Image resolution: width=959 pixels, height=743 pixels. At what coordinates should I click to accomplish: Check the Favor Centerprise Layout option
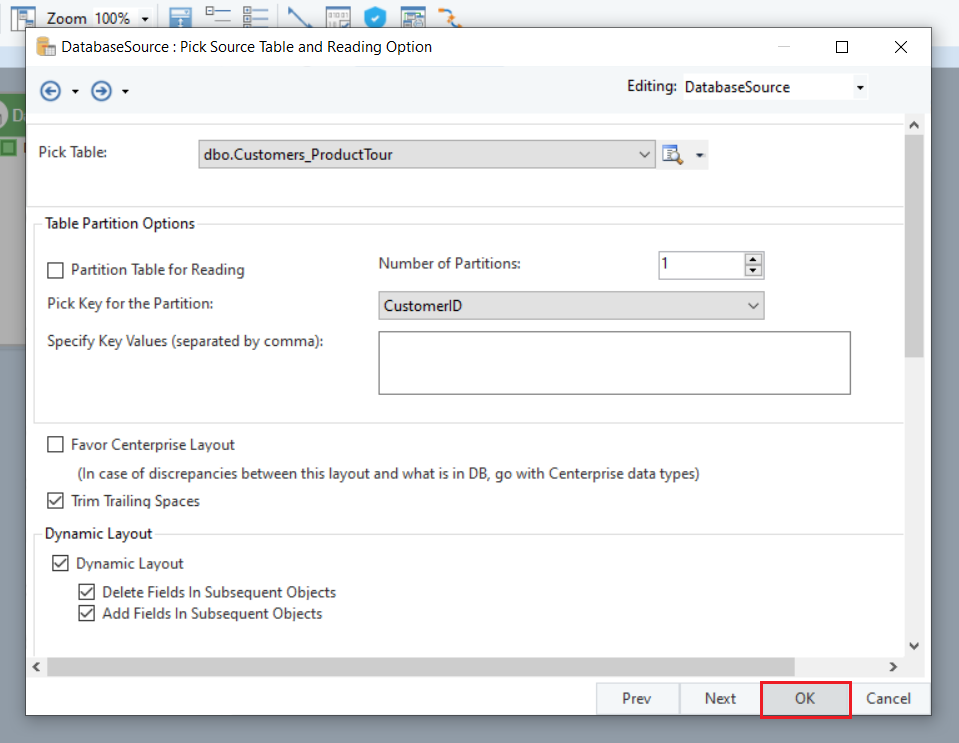point(56,445)
